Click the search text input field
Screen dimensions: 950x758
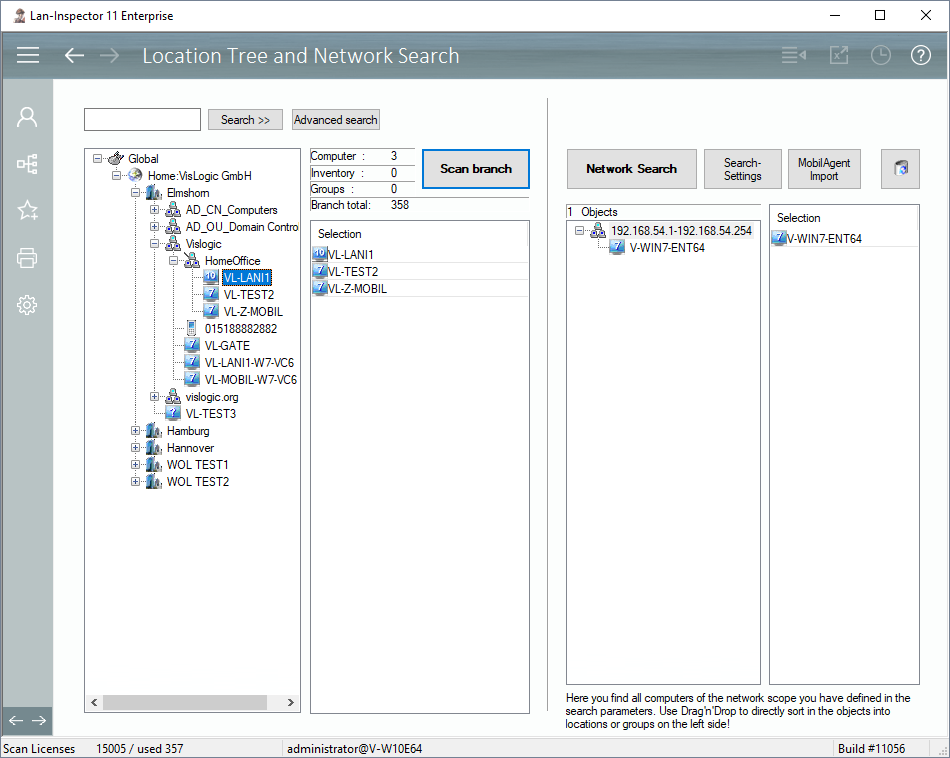pyautogui.click(x=142, y=120)
